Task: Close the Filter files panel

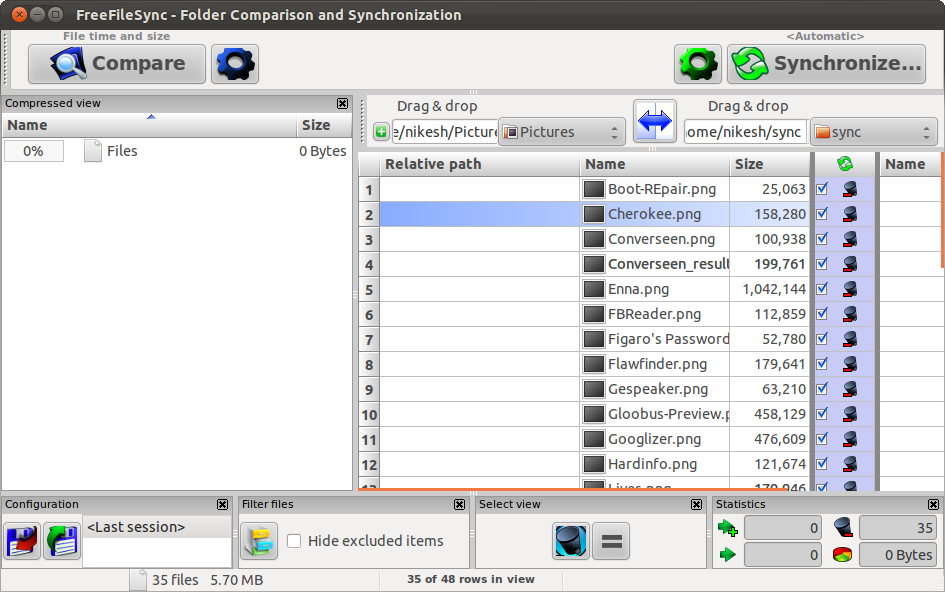Action: pos(459,505)
